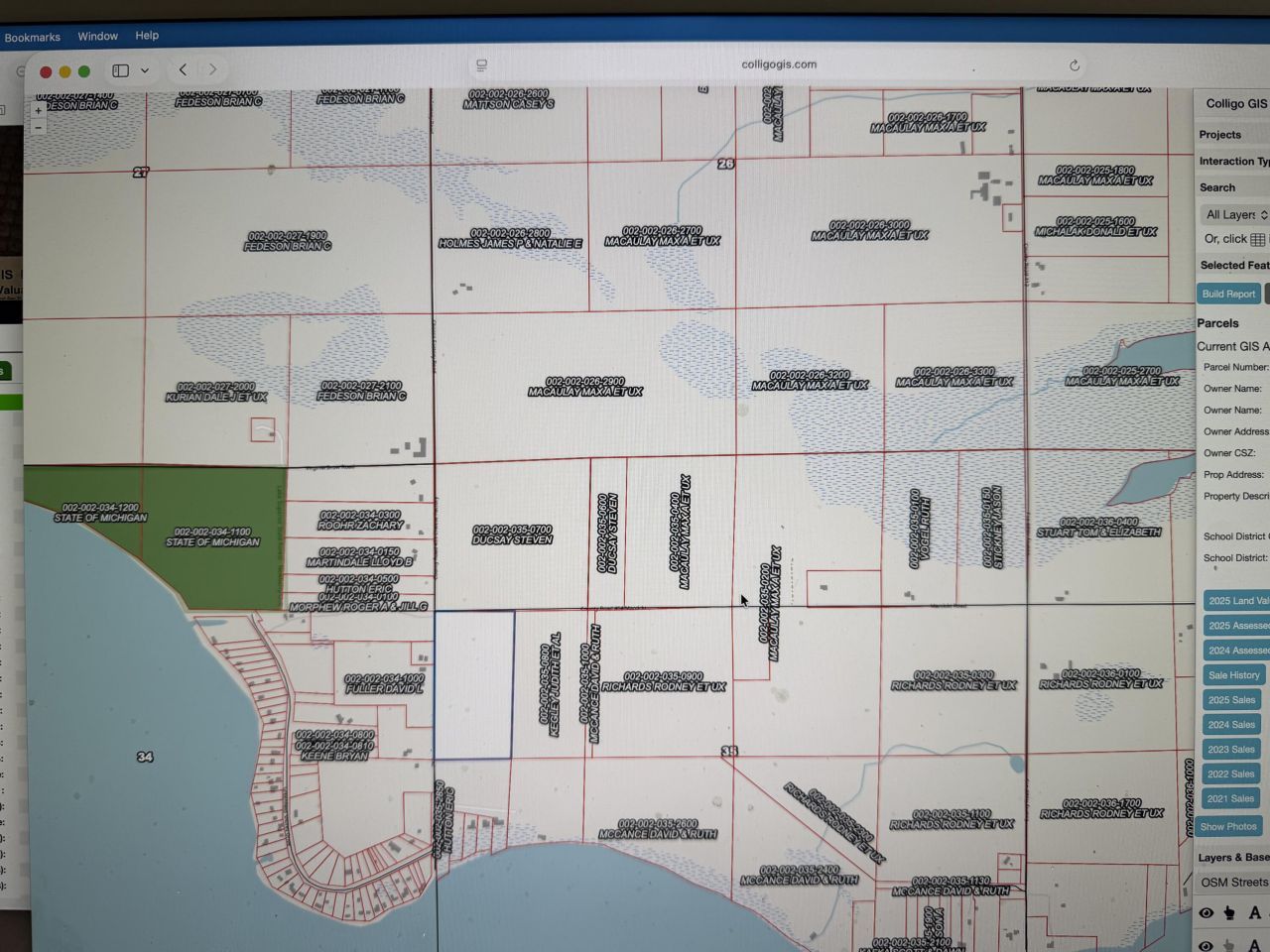Screen dimensions: 1270x952
Task: Open the Window menu
Action: point(97,37)
